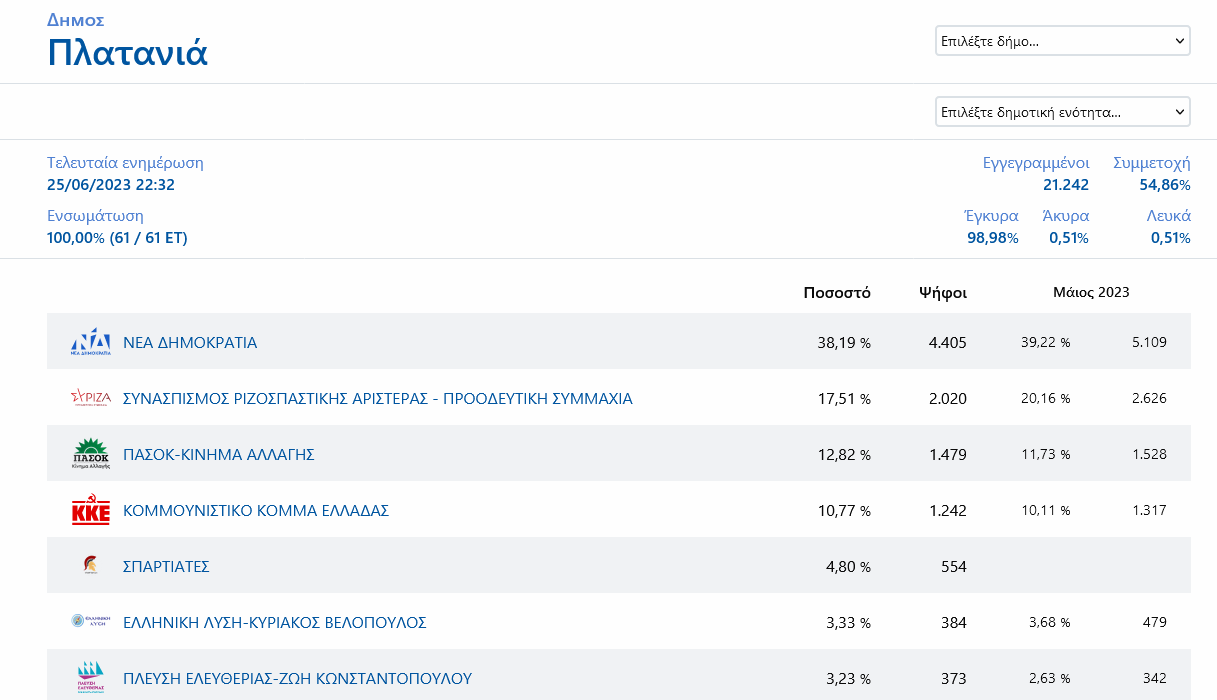
Task: Select the ΠΑΣΟΚ-ΚΙΝΗΜΑ ΑΛΛΑΓΗΣ party name
Action: 218,454
